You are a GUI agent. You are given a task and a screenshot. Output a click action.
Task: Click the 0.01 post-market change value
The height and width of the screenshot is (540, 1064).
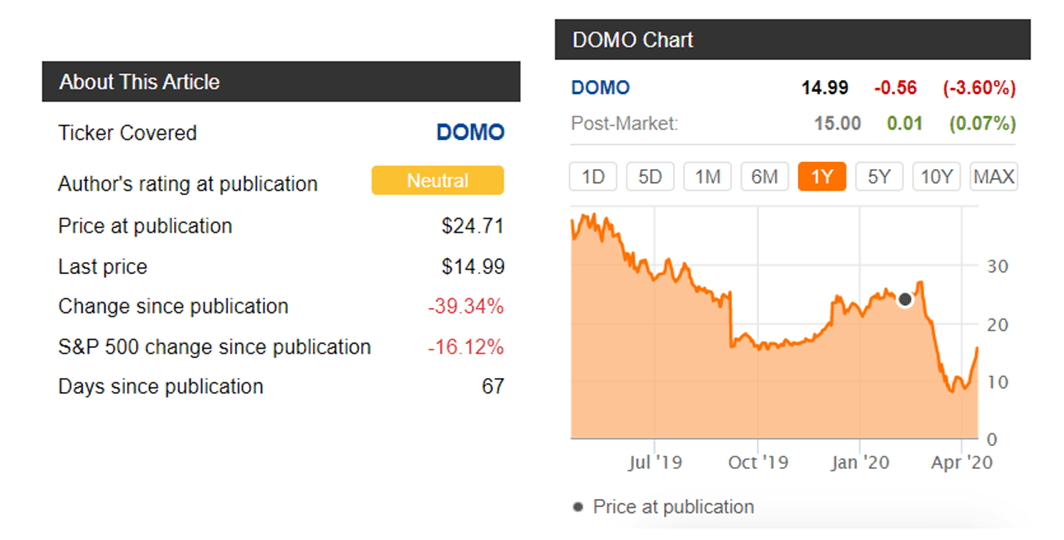click(x=905, y=123)
